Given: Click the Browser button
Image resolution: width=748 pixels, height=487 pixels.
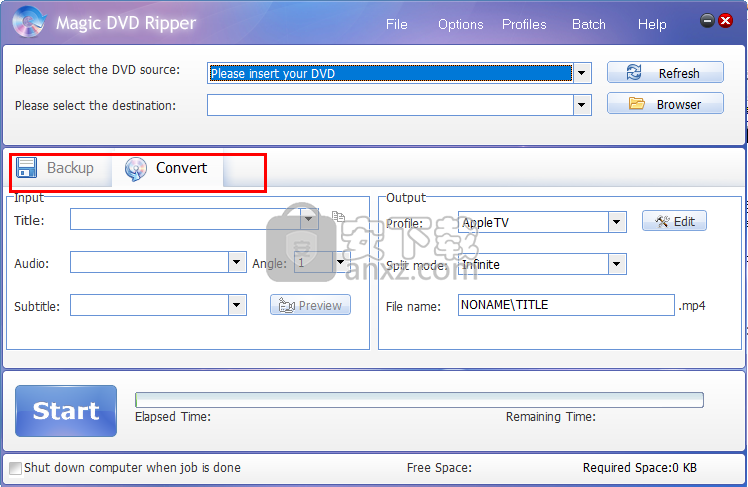Looking at the screenshot, I should [665, 104].
